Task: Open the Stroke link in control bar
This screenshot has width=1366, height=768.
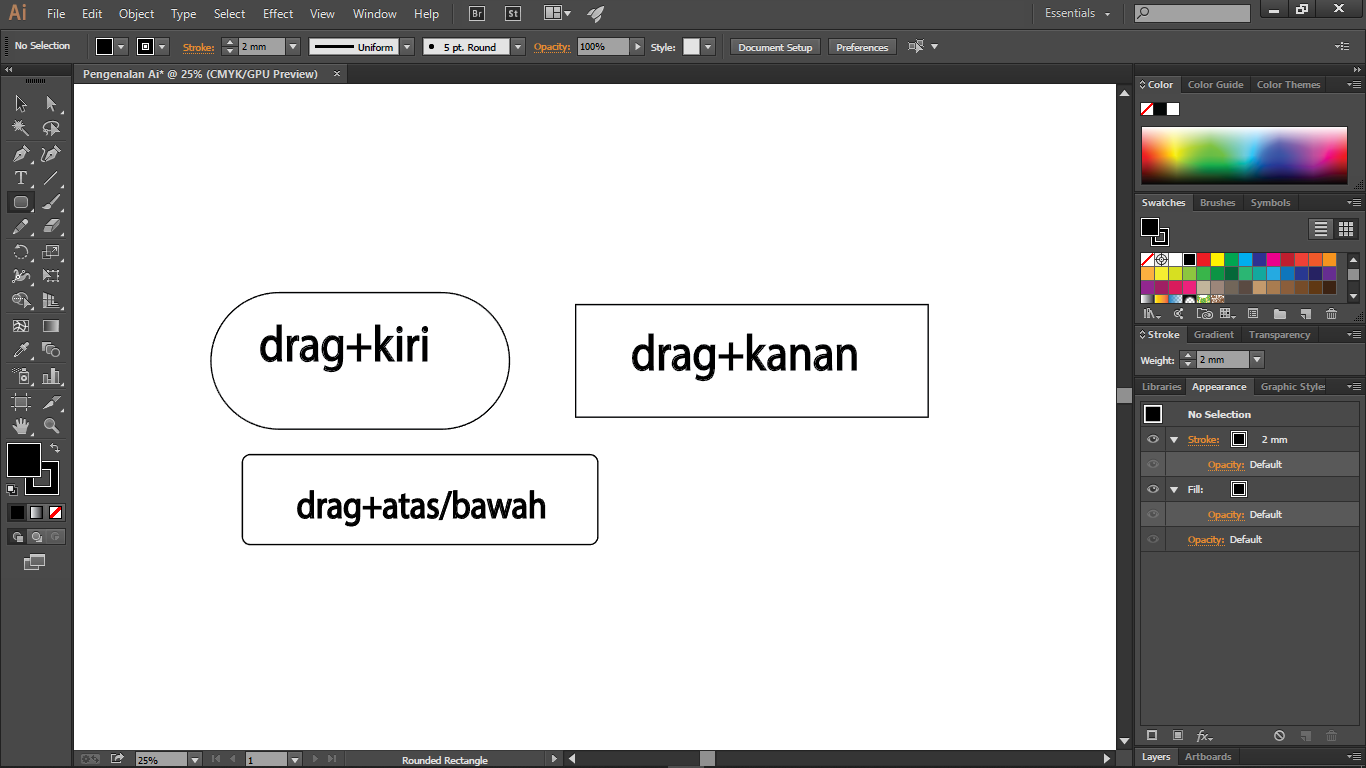Action: point(198,47)
